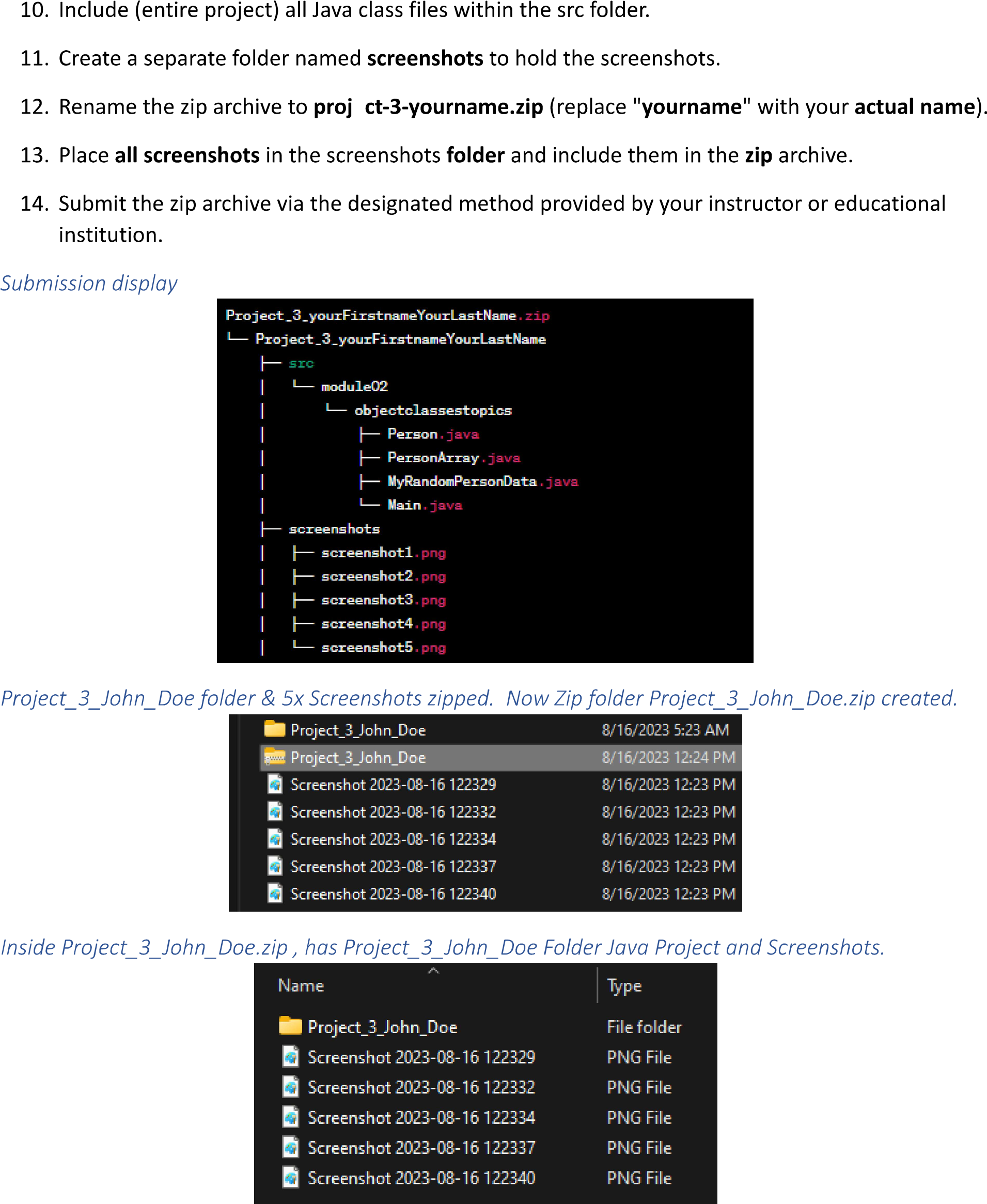Select the Screenshot 2023-08-16 122340 file name
Viewport: 987px width, 1204px height.
pyautogui.click(x=393, y=894)
